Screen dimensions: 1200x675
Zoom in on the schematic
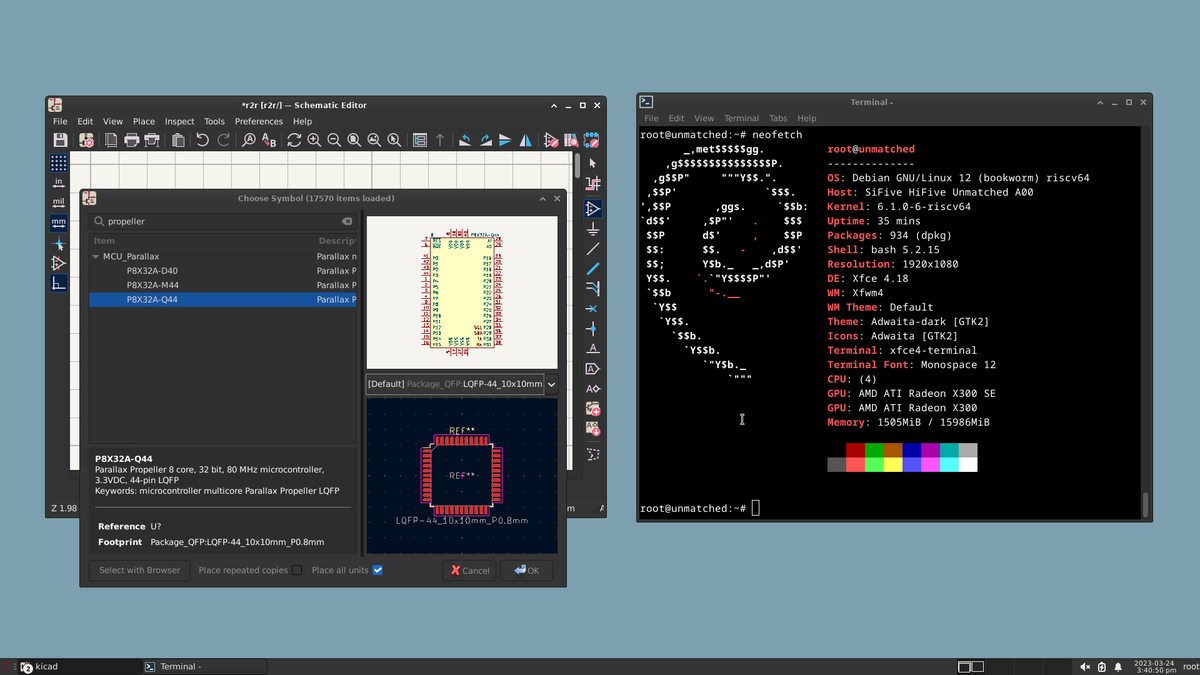tap(314, 141)
